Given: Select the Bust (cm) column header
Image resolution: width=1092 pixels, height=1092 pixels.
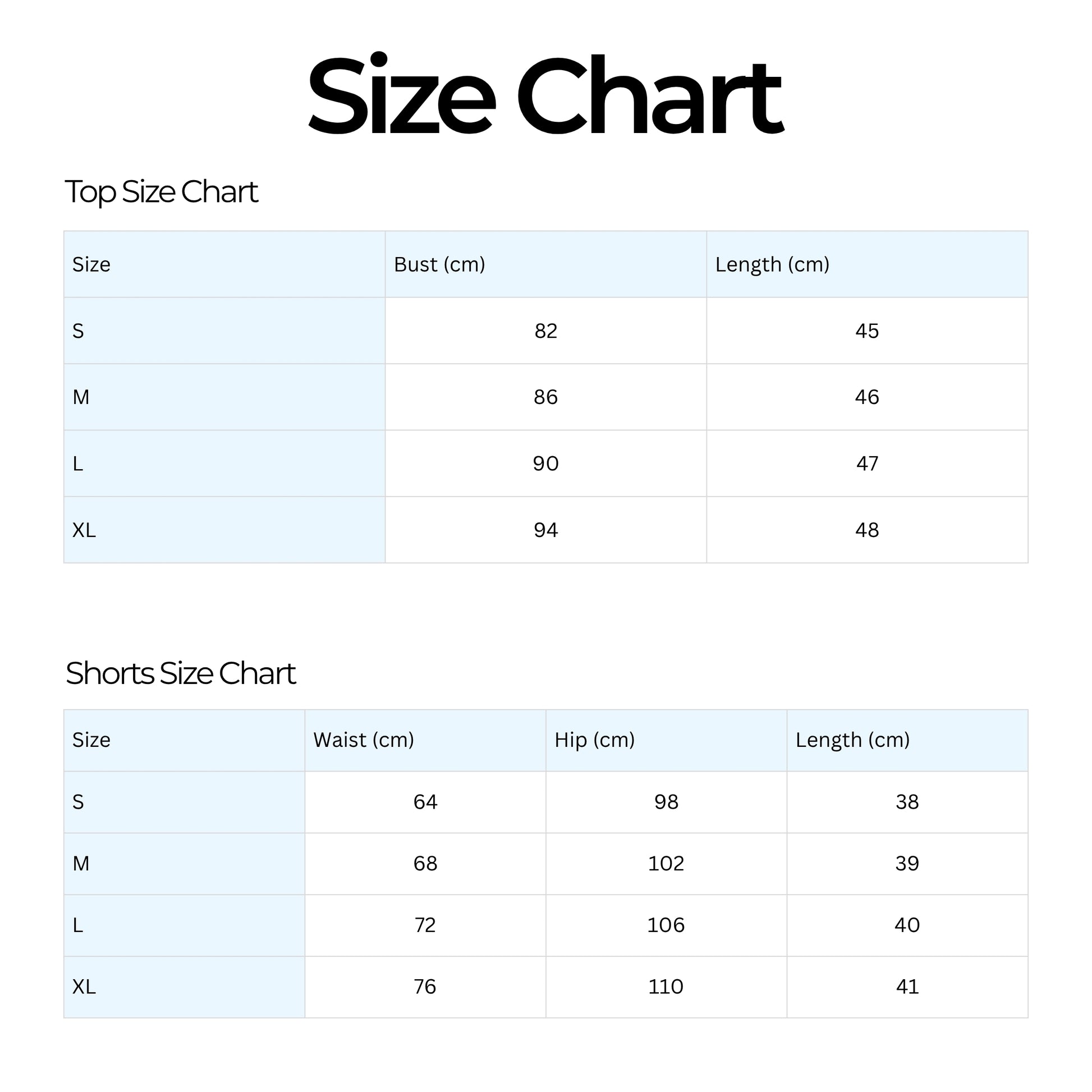Looking at the screenshot, I should (x=439, y=264).
